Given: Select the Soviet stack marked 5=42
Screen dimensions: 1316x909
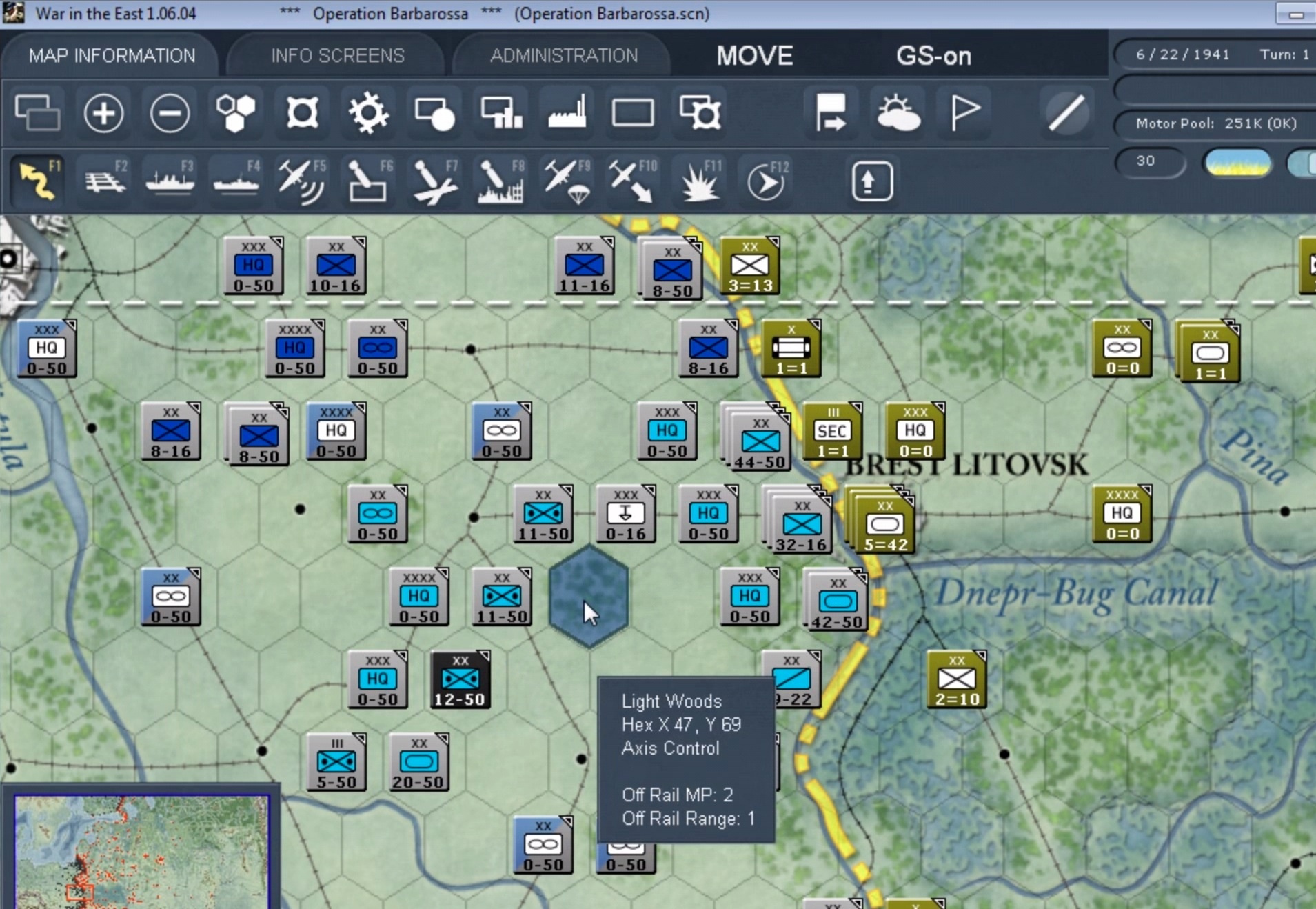Looking at the screenshot, I should 882,521.
